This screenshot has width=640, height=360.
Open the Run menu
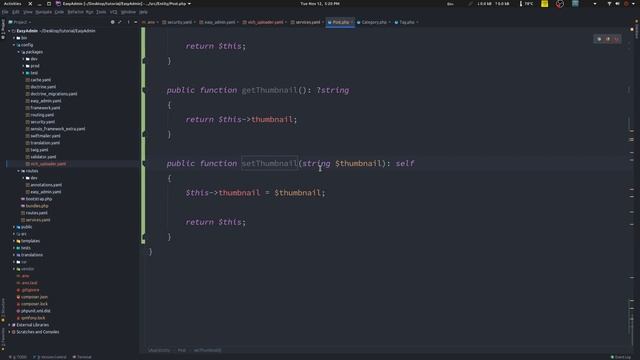[x=89, y=12]
